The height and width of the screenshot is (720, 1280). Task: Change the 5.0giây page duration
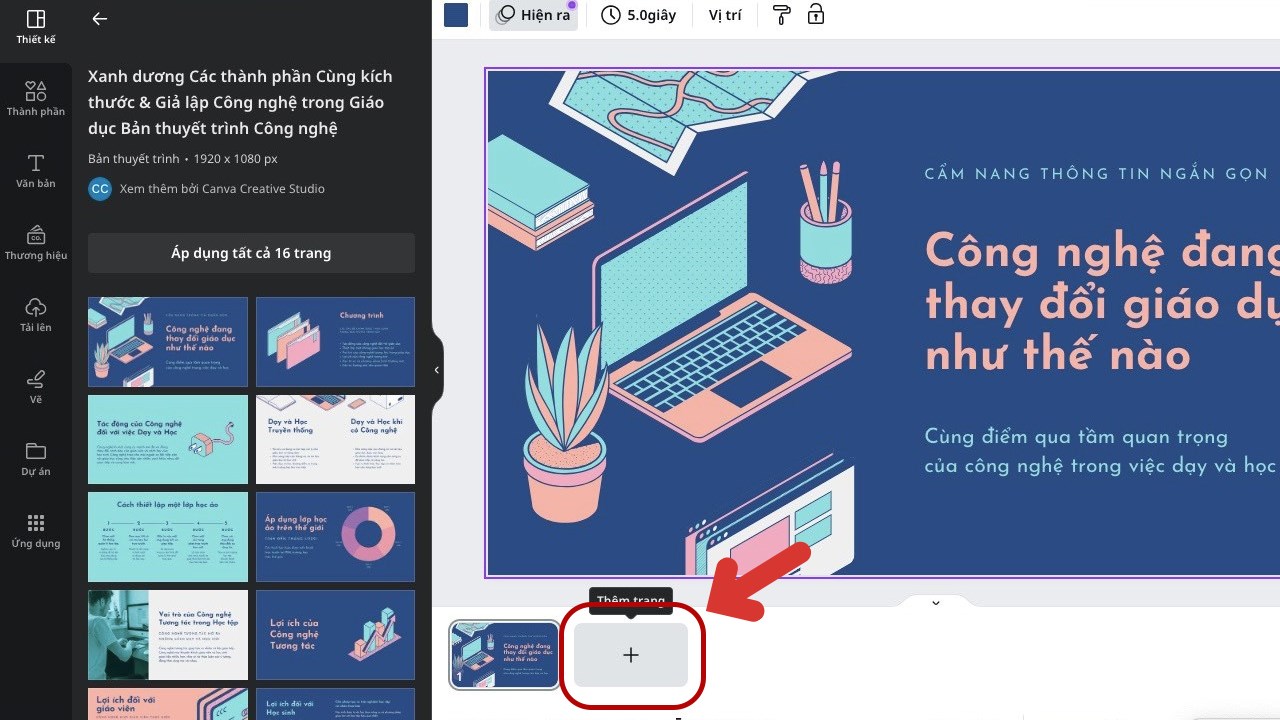click(x=639, y=15)
